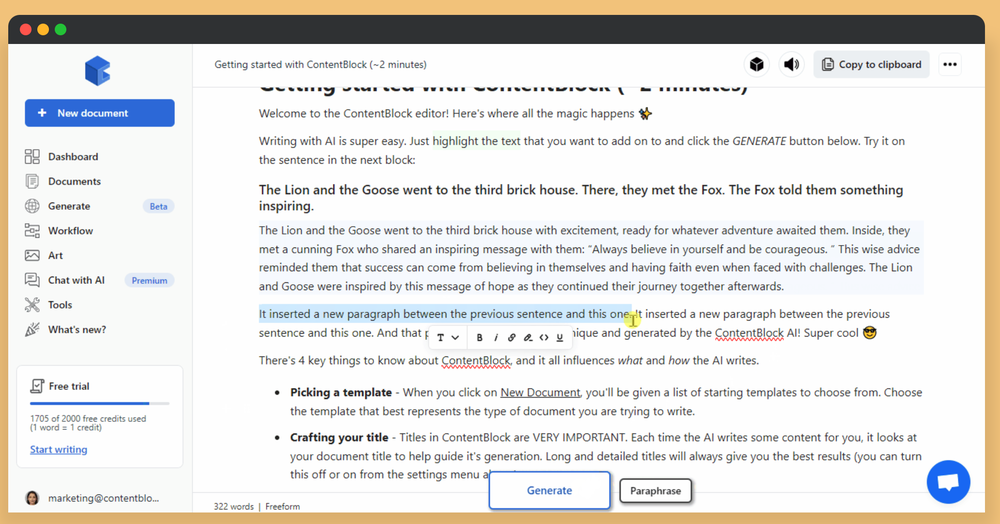Click the Generate button

549,490
